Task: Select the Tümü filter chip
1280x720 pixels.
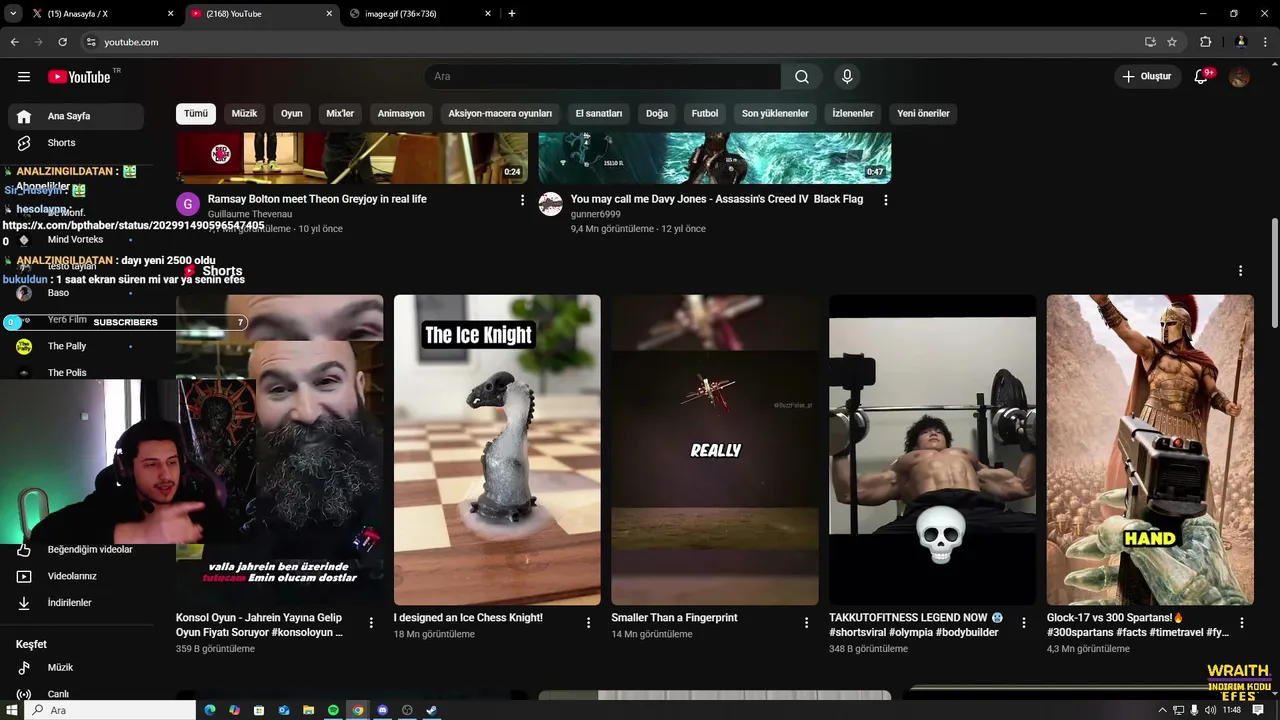Action: click(196, 114)
